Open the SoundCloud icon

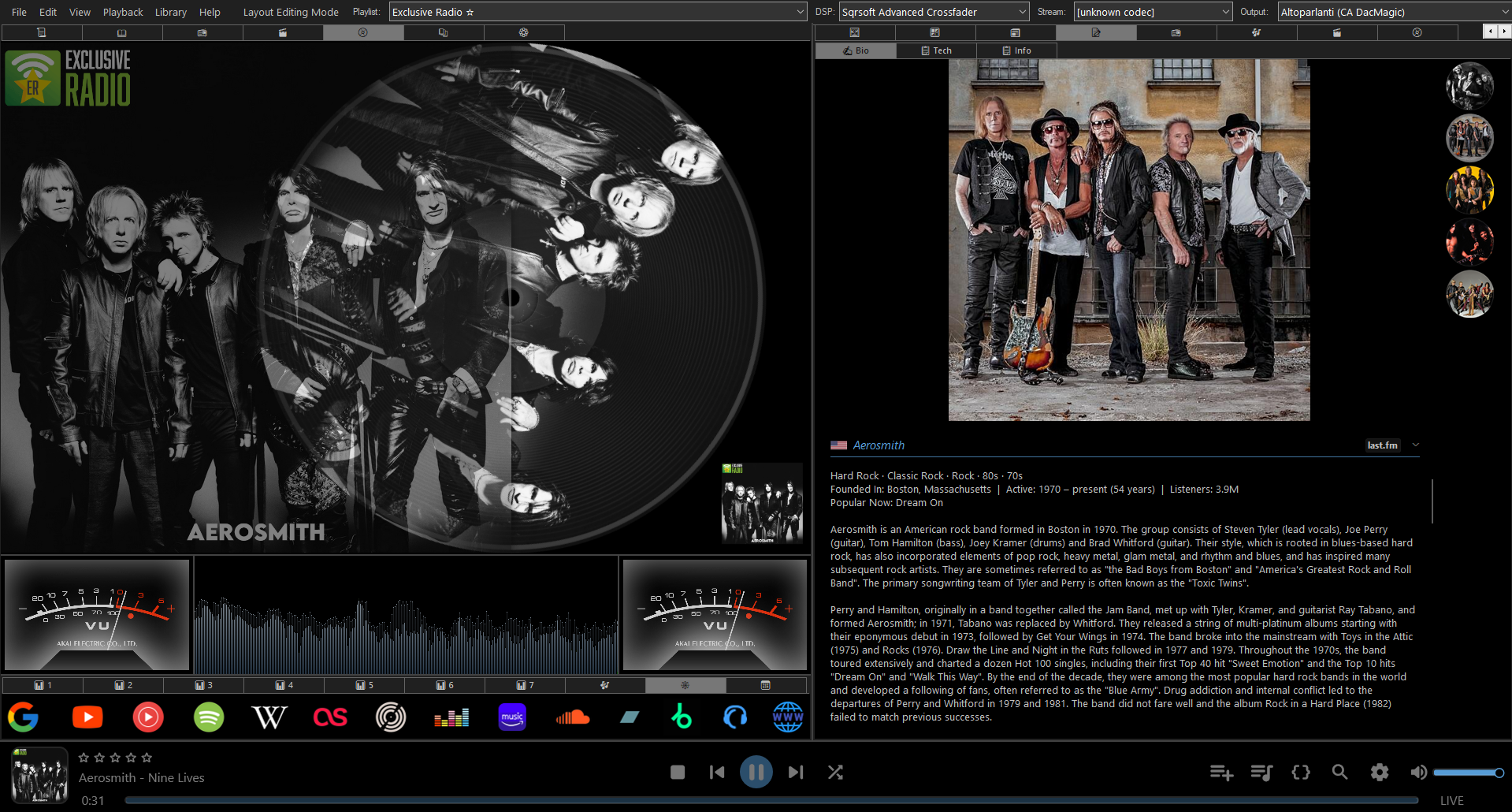(x=573, y=717)
